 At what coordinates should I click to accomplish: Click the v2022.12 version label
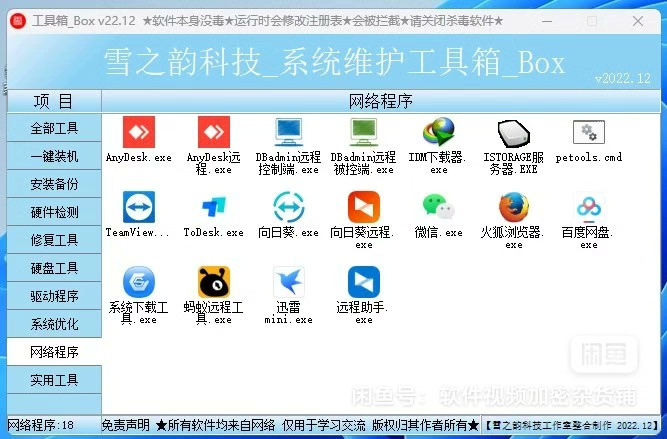click(623, 78)
